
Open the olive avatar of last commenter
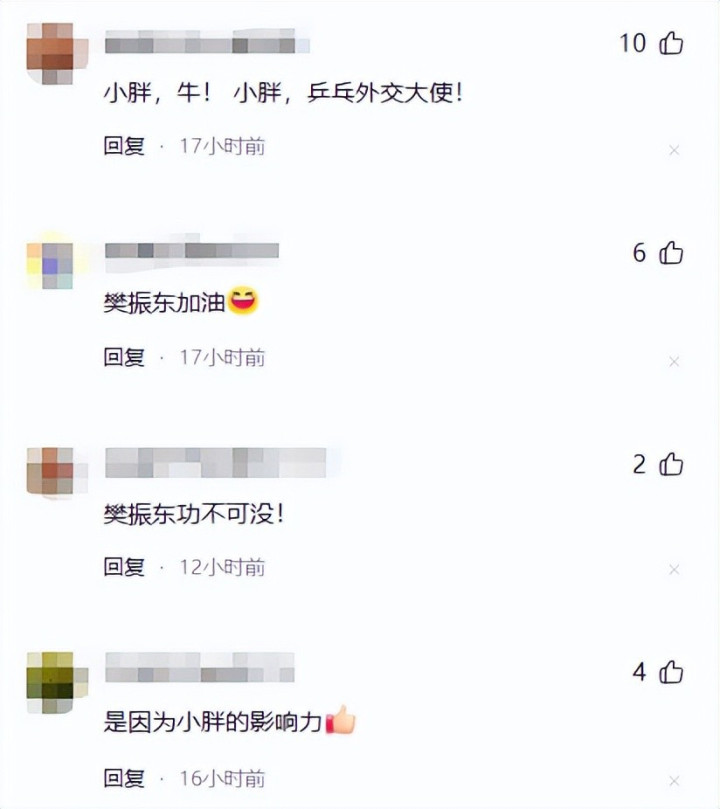57,683
